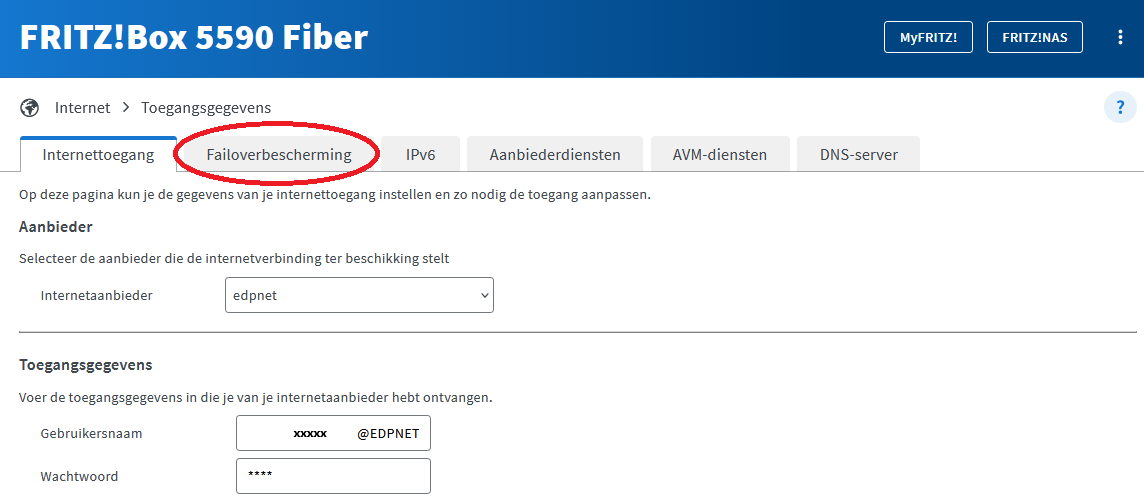1144x497 pixels.
Task: Show the DNS-server tab
Action: click(x=858, y=155)
